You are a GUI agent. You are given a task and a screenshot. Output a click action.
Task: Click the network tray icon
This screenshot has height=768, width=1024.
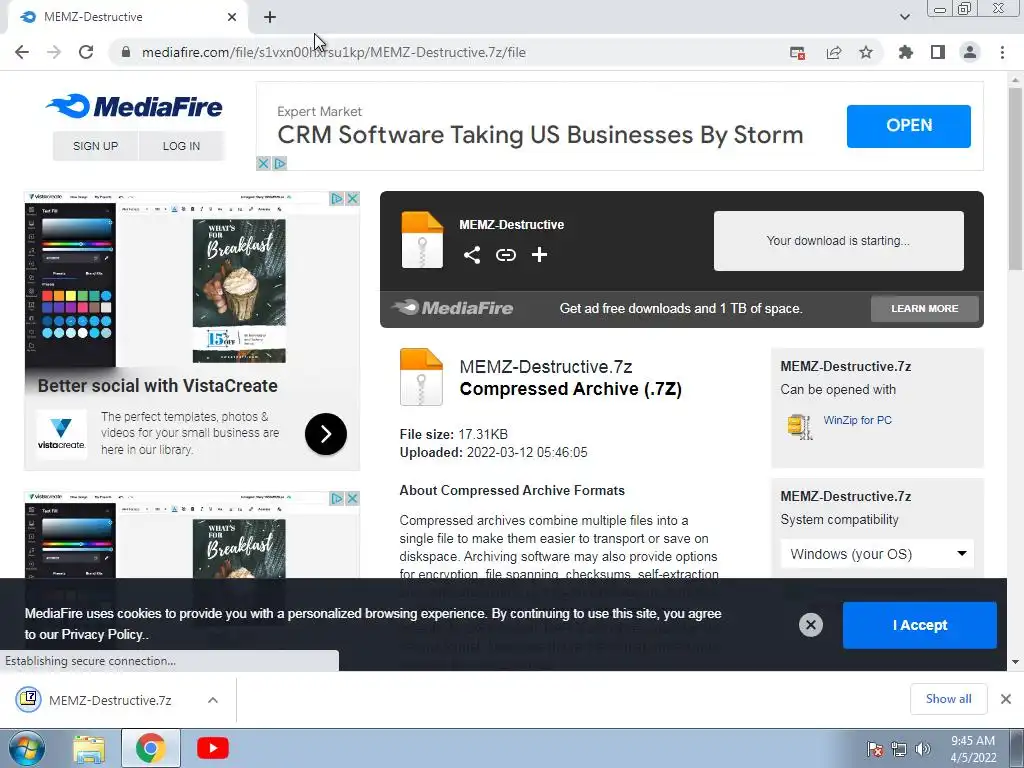[x=899, y=749]
